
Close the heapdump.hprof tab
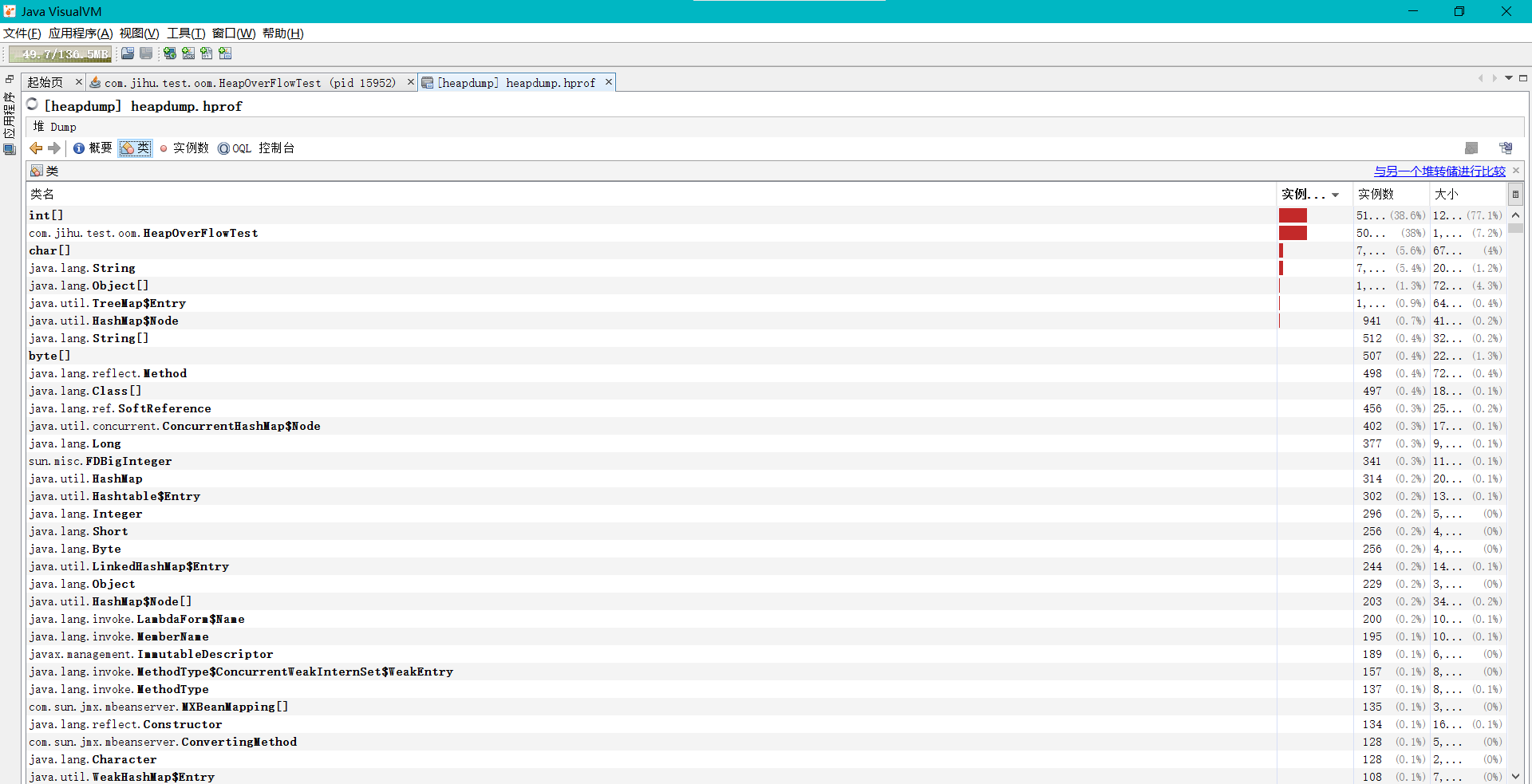tap(609, 82)
